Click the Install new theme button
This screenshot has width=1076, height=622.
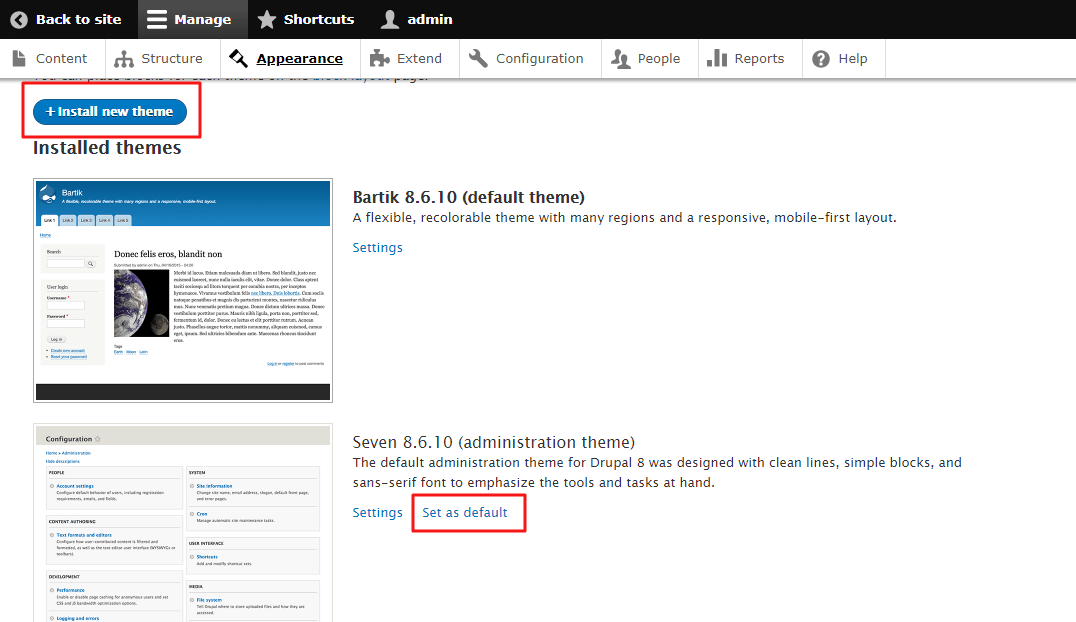pos(110,111)
